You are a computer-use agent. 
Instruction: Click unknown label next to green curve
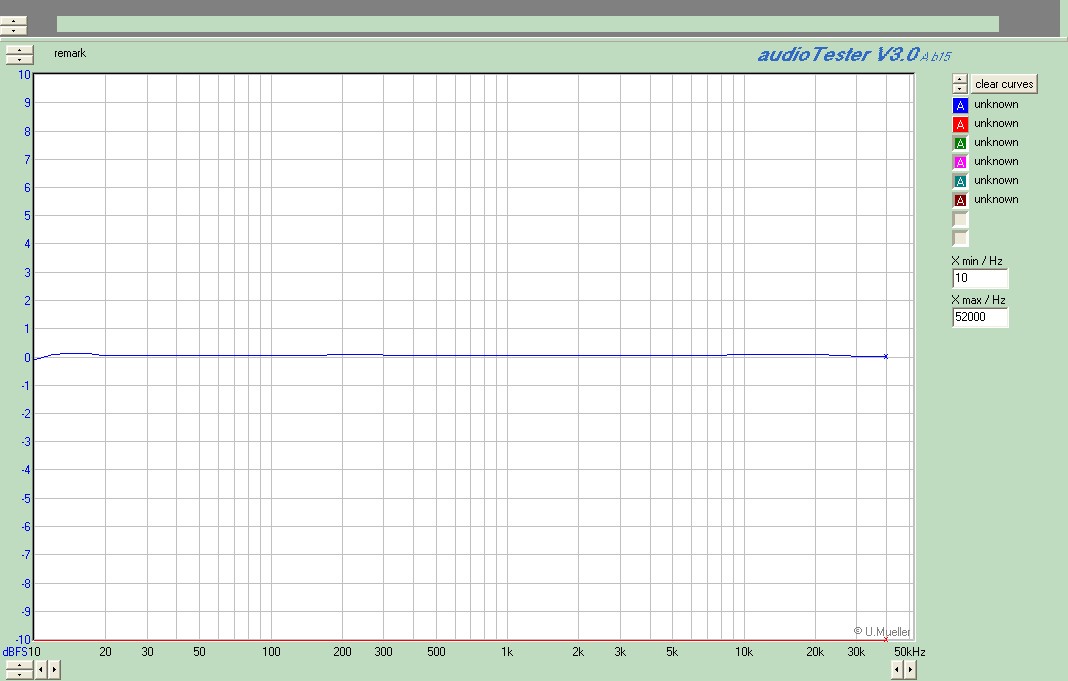tap(996, 142)
